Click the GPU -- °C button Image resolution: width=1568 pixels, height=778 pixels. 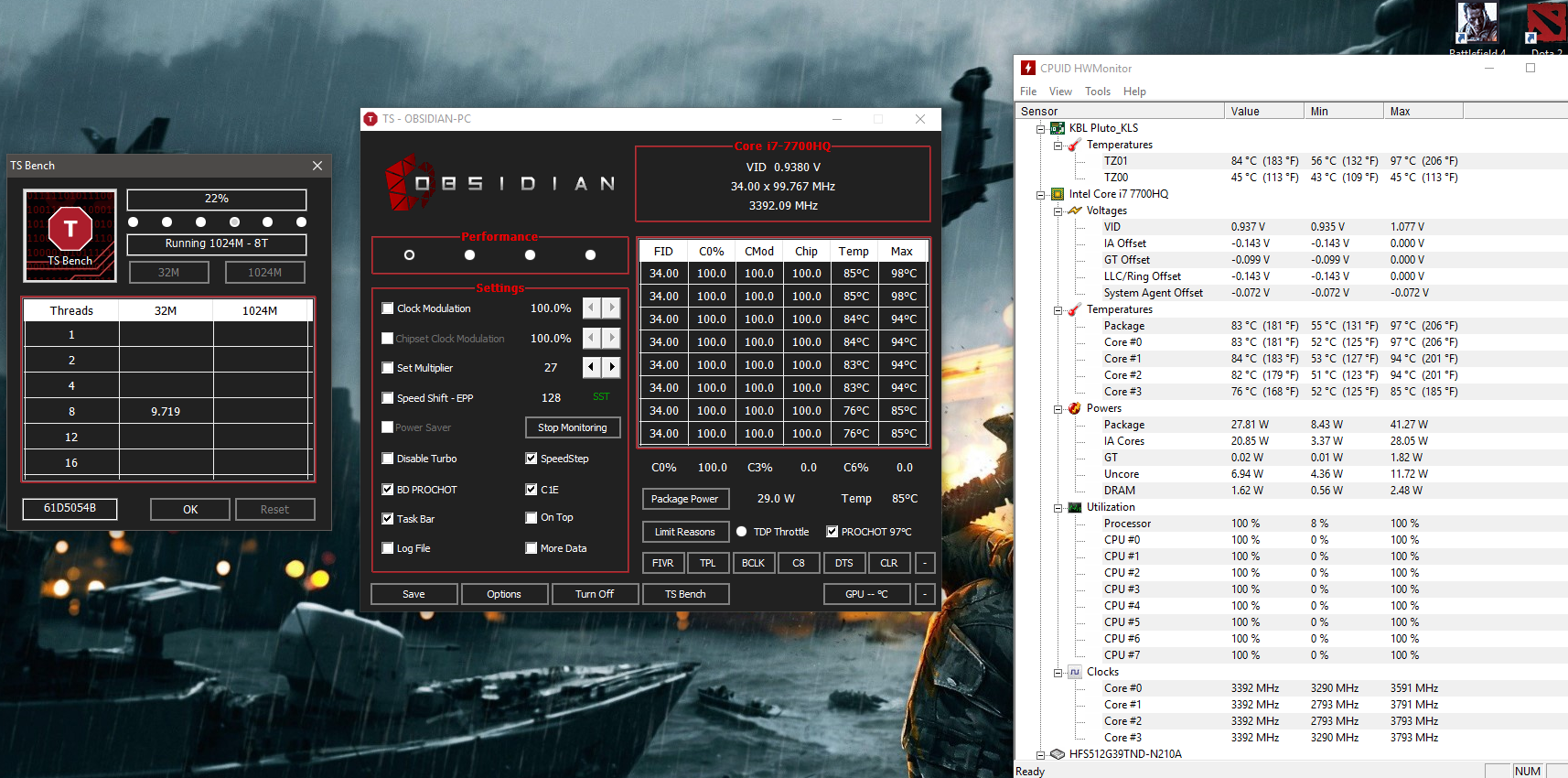(x=866, y=594)
